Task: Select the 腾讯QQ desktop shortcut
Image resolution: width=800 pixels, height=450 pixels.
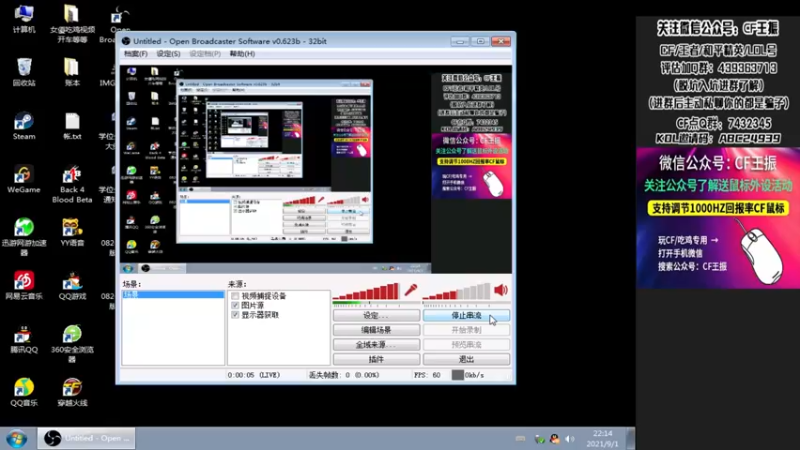Action: (x=24, y=339)
